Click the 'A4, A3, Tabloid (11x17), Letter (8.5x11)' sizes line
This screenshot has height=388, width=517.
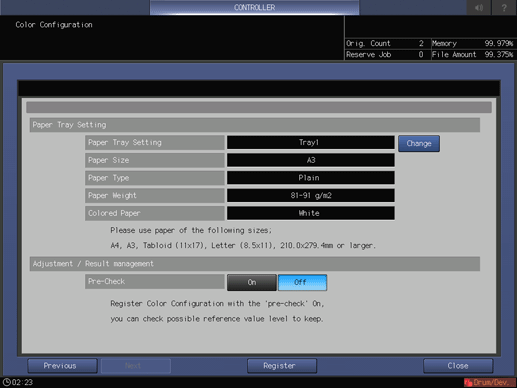click(x=243, y=246)
